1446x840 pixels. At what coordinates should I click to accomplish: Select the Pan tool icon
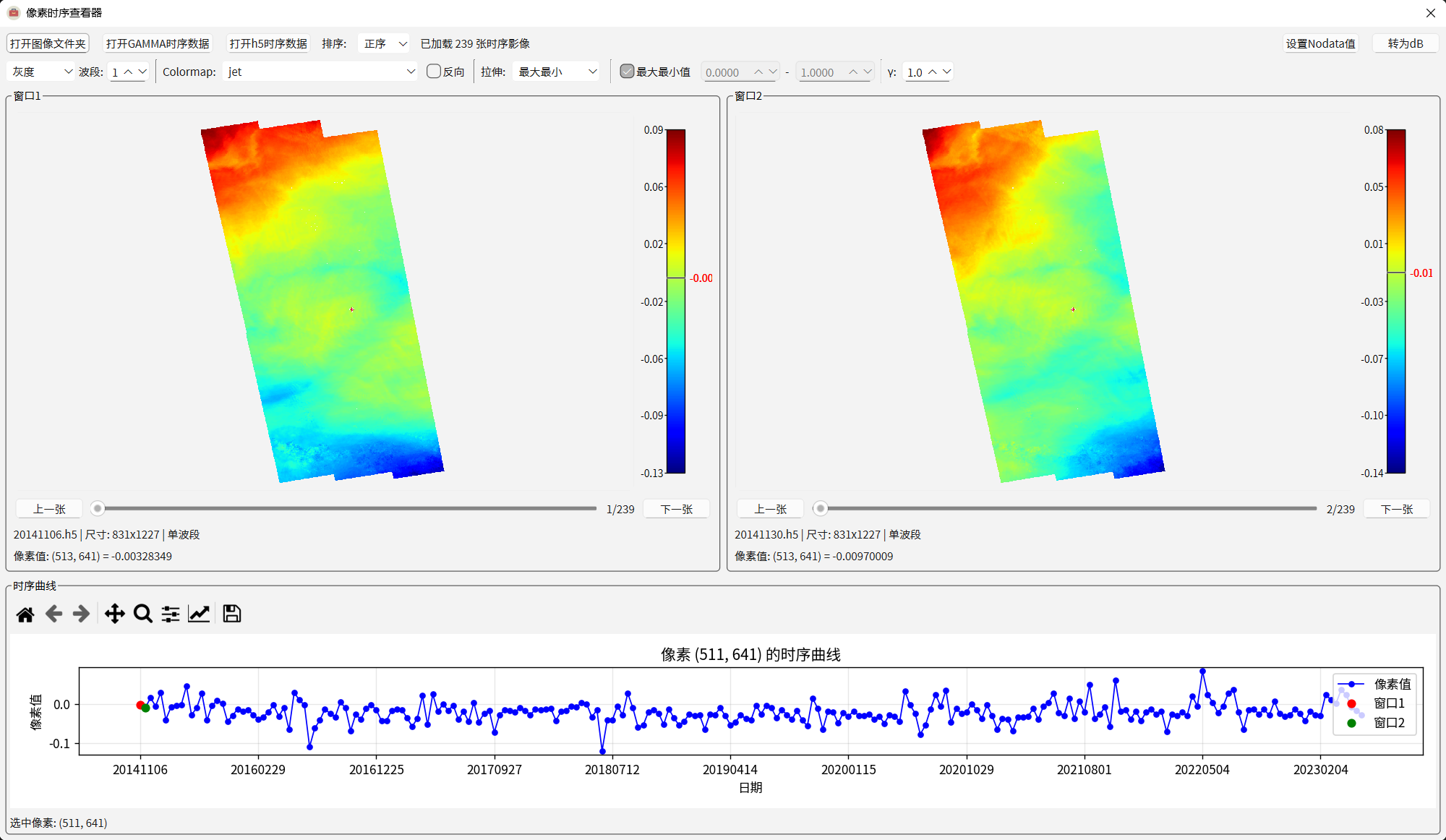point(114,614)
